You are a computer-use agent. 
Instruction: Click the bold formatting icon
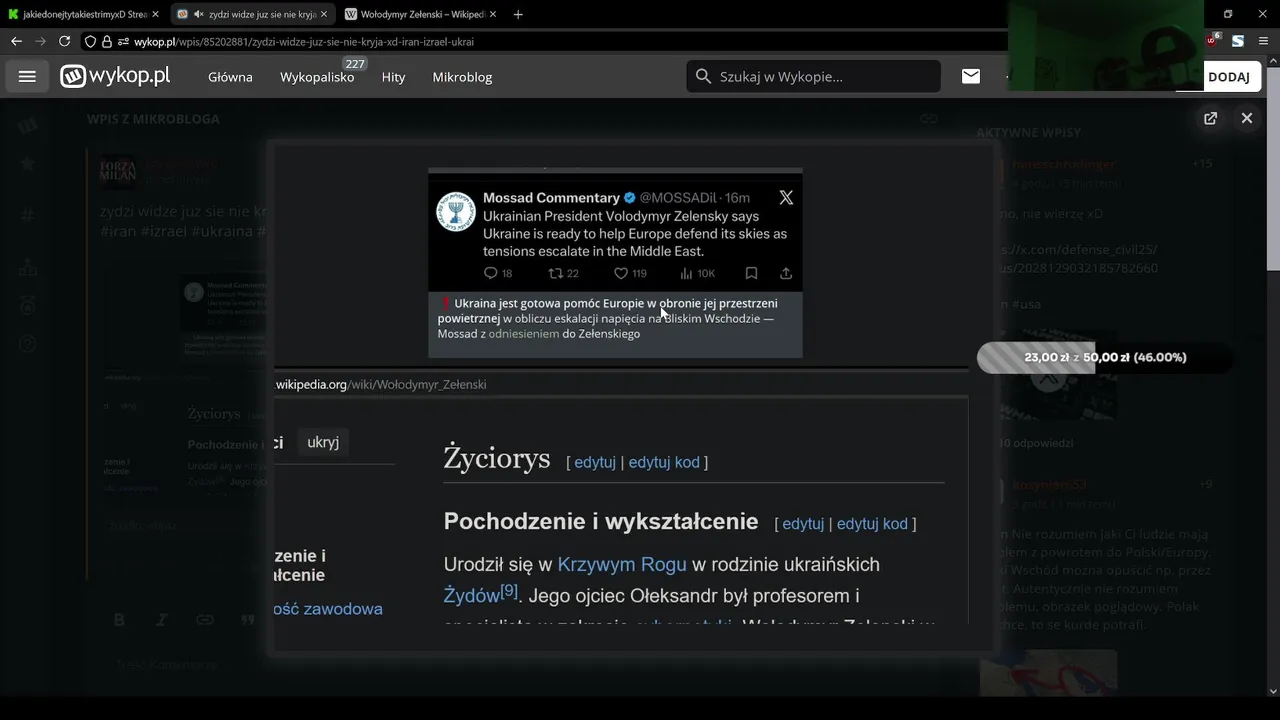119,620
